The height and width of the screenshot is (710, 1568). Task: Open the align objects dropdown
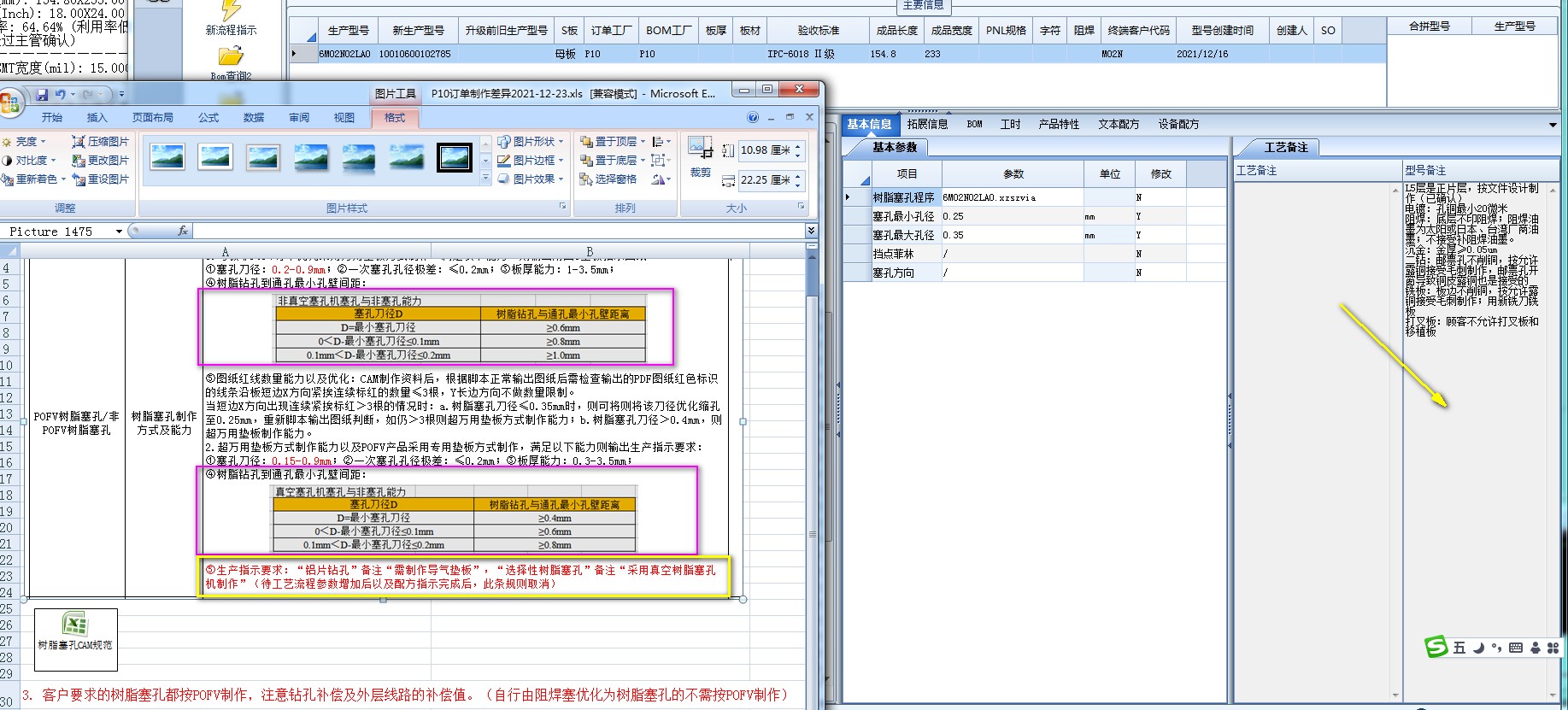tap(661, 142)
